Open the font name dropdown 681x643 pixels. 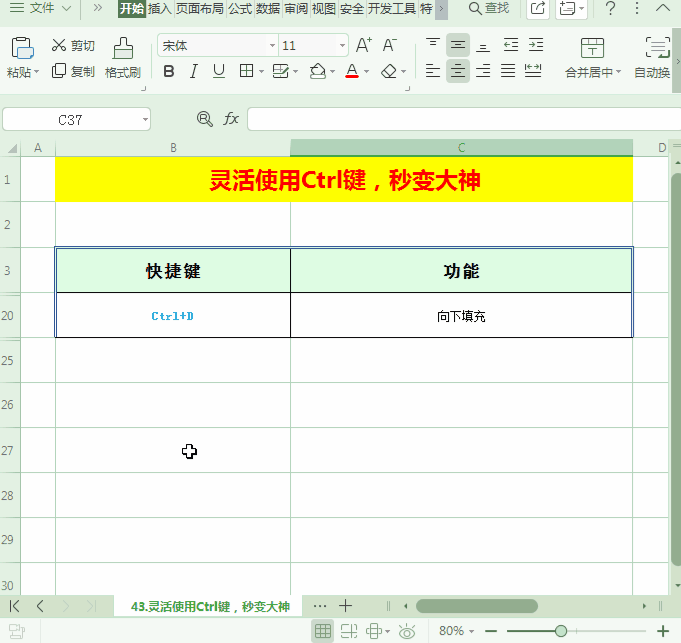pyautogui.click(x=272, y=45)
